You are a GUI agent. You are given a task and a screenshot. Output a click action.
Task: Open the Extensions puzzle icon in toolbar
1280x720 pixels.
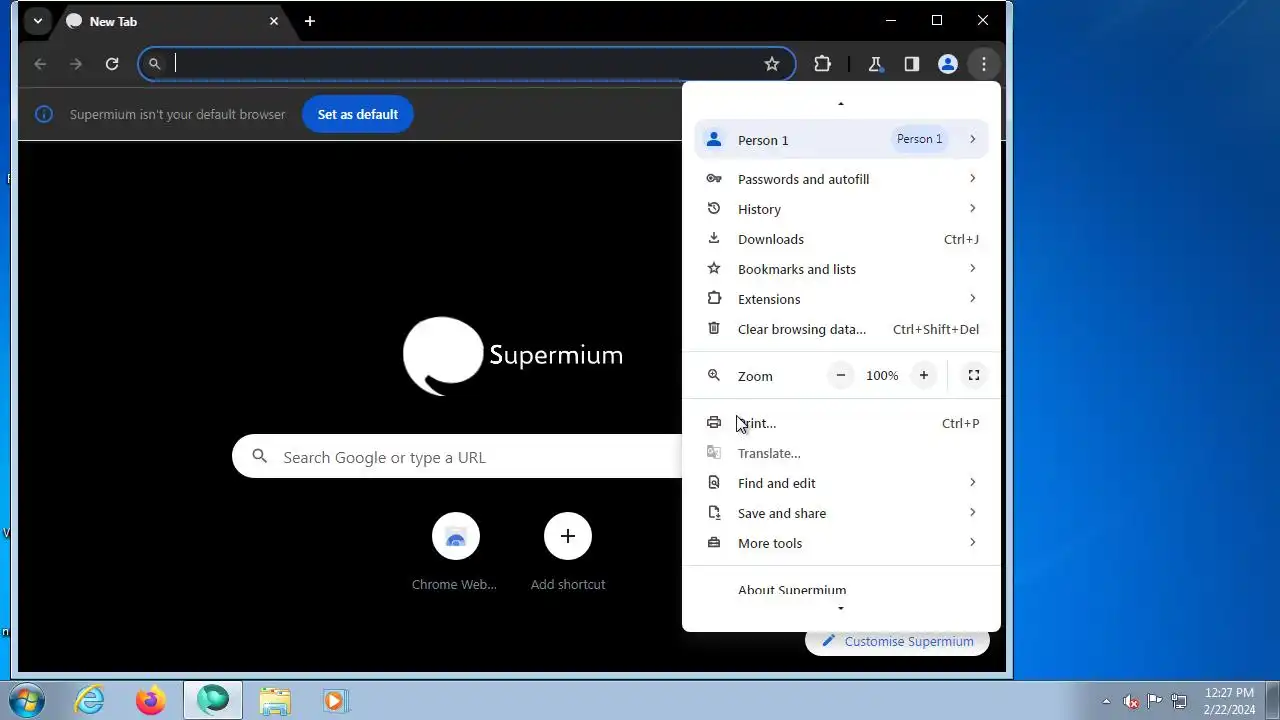[823, 64]
